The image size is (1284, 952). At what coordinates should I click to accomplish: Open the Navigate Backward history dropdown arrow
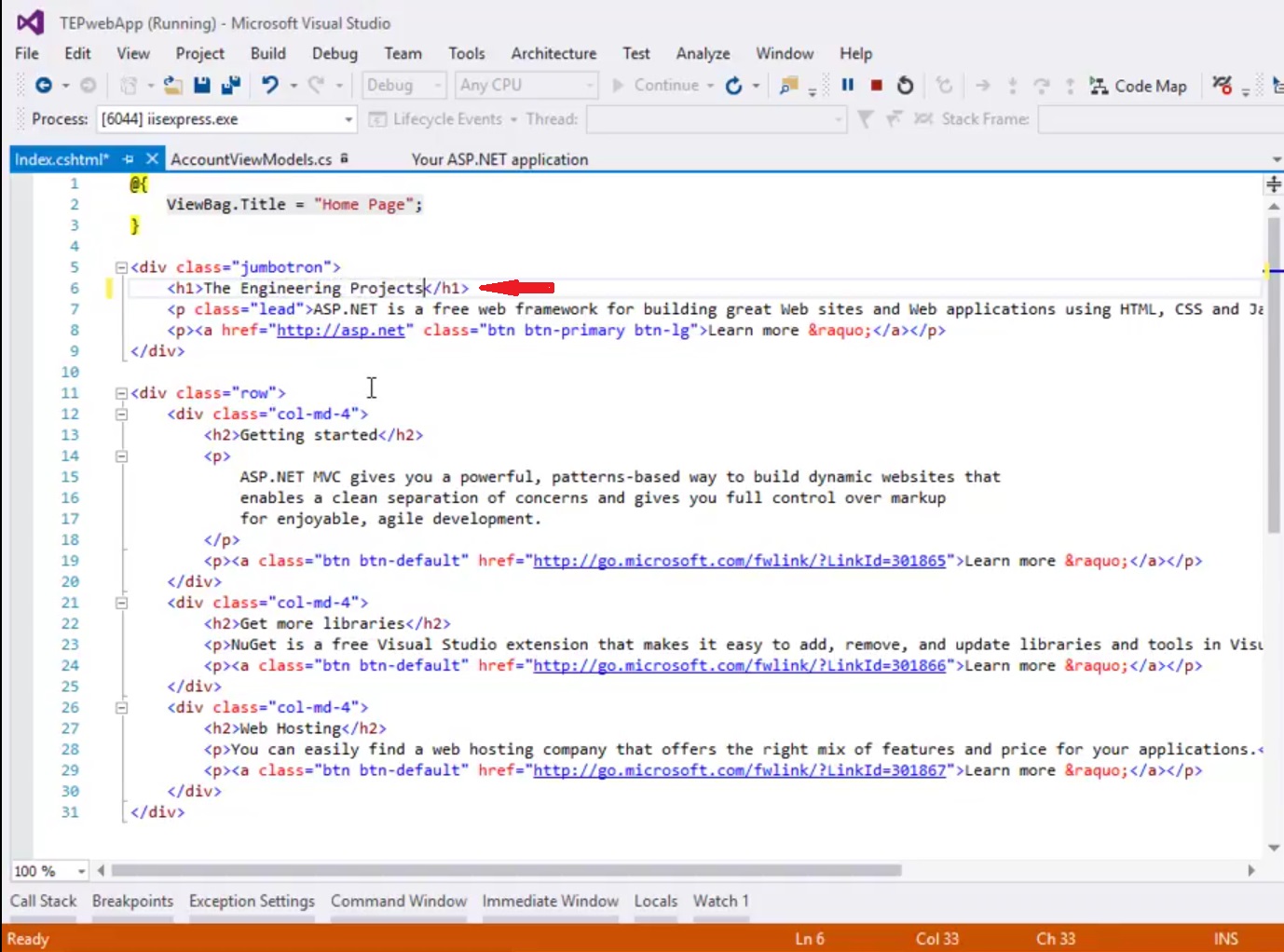[65, 86]
